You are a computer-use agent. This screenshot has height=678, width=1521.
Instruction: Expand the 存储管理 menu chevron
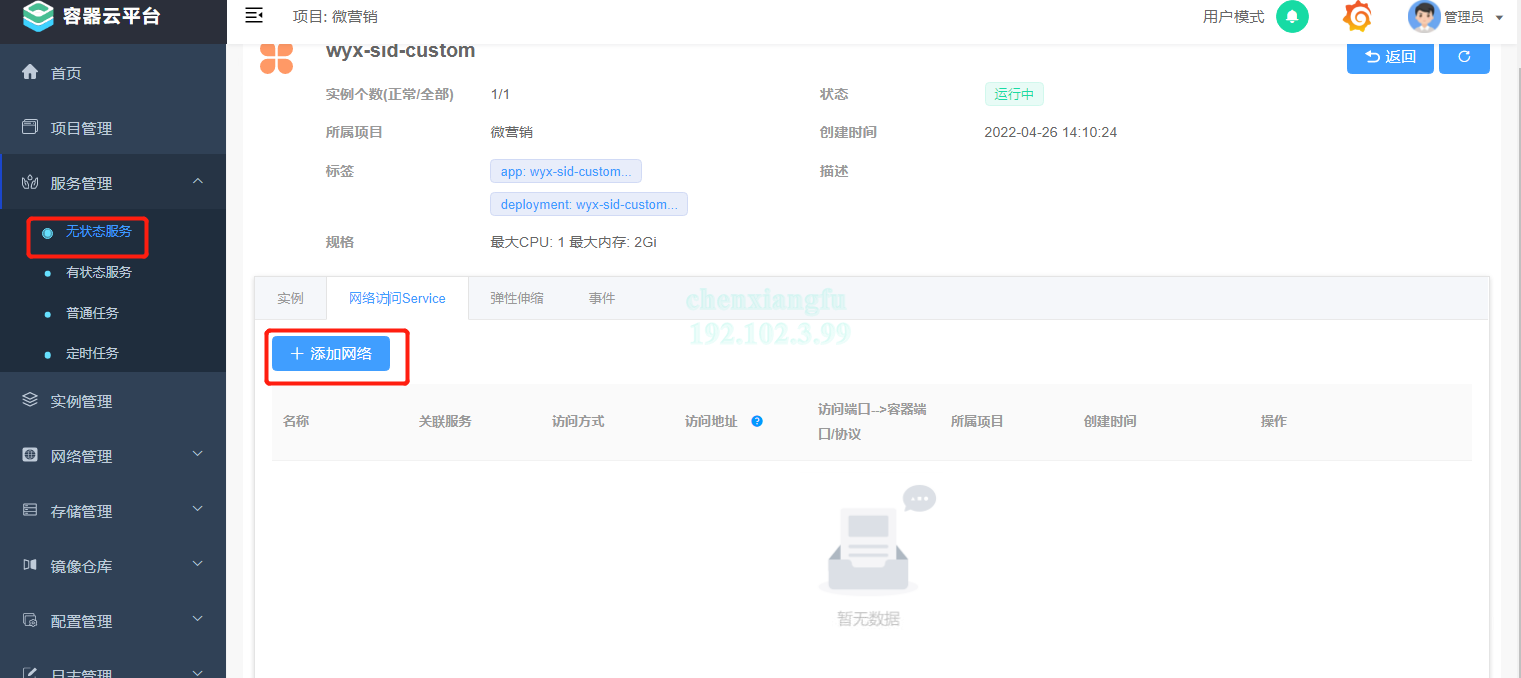197,509
